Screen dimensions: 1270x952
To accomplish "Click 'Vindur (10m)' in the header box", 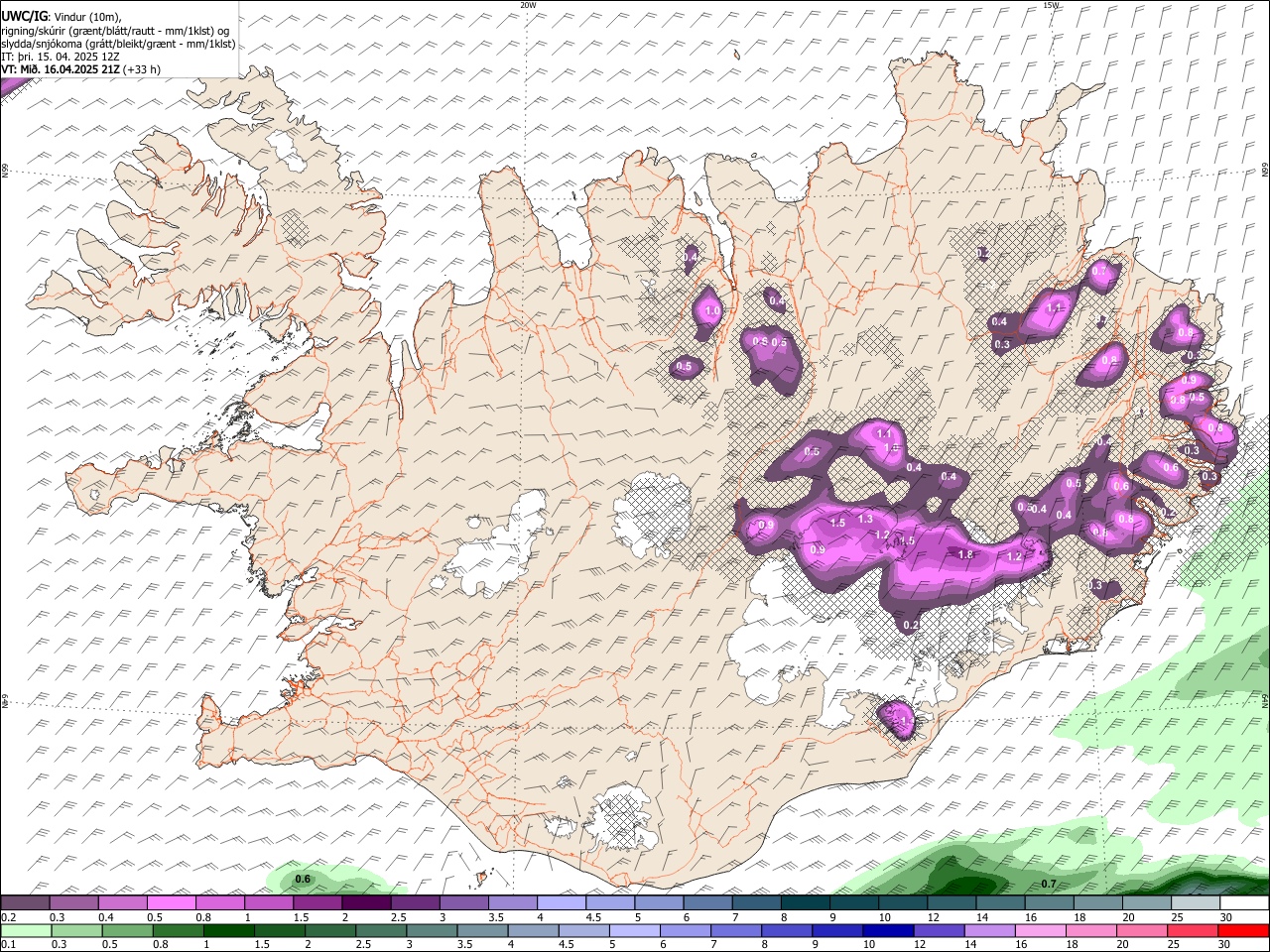I will tap(87, 17).
